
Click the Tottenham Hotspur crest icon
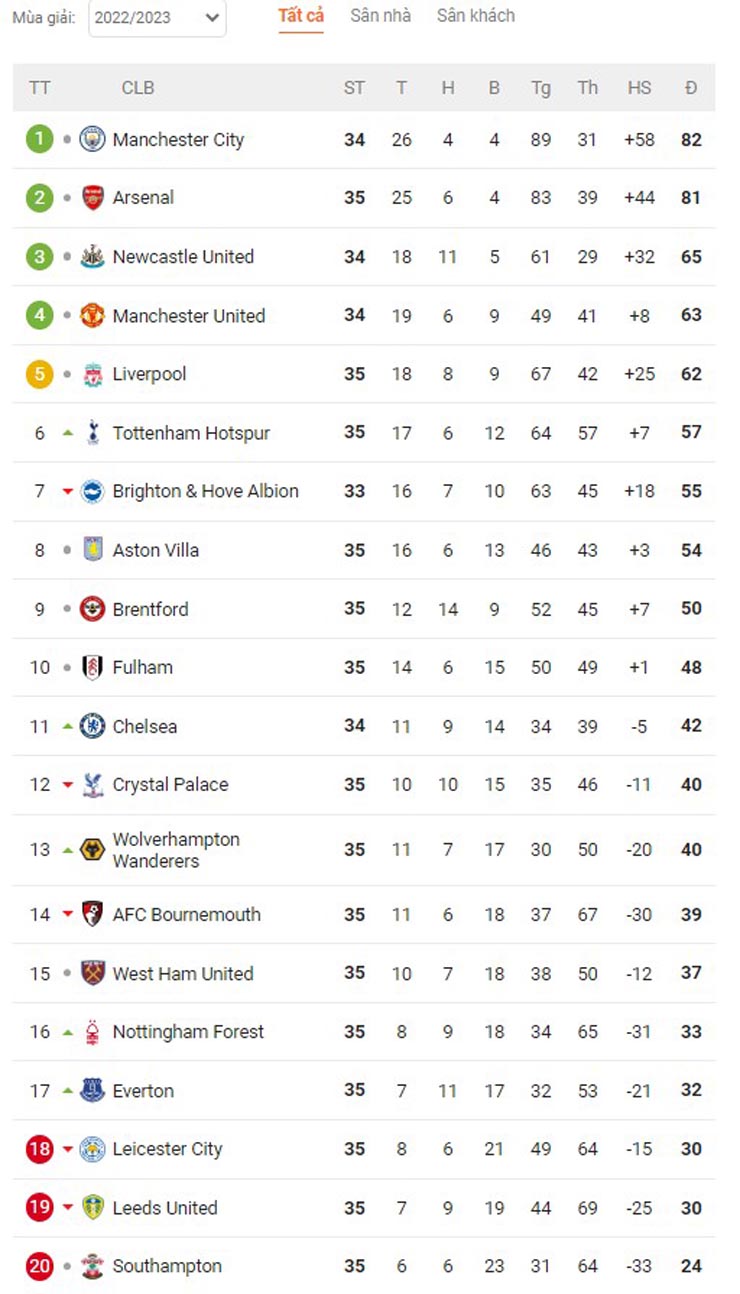(x=92, y=433)
